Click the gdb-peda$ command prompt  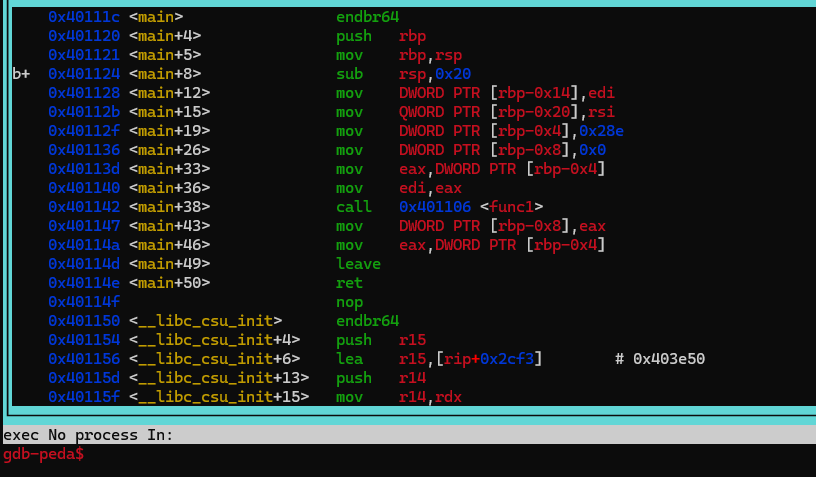tap(44, 454)
